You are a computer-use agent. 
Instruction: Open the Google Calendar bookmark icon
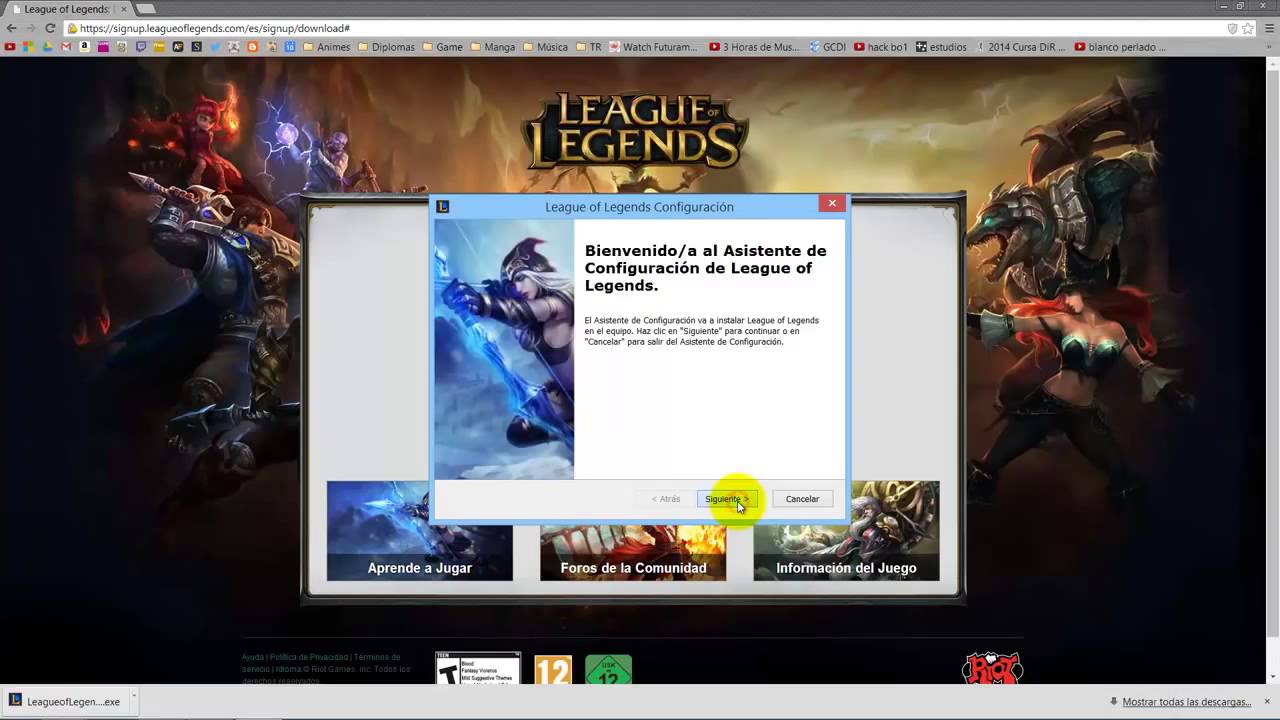pos(290,47)
